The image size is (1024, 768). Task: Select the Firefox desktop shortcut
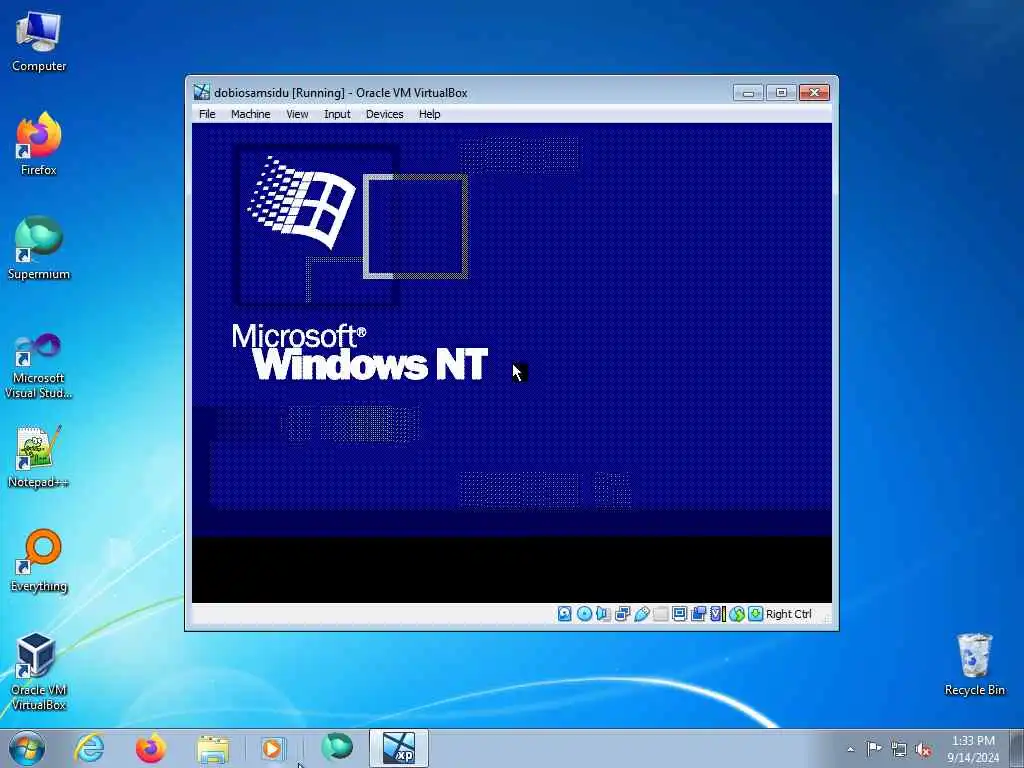[x=39, y=144]
